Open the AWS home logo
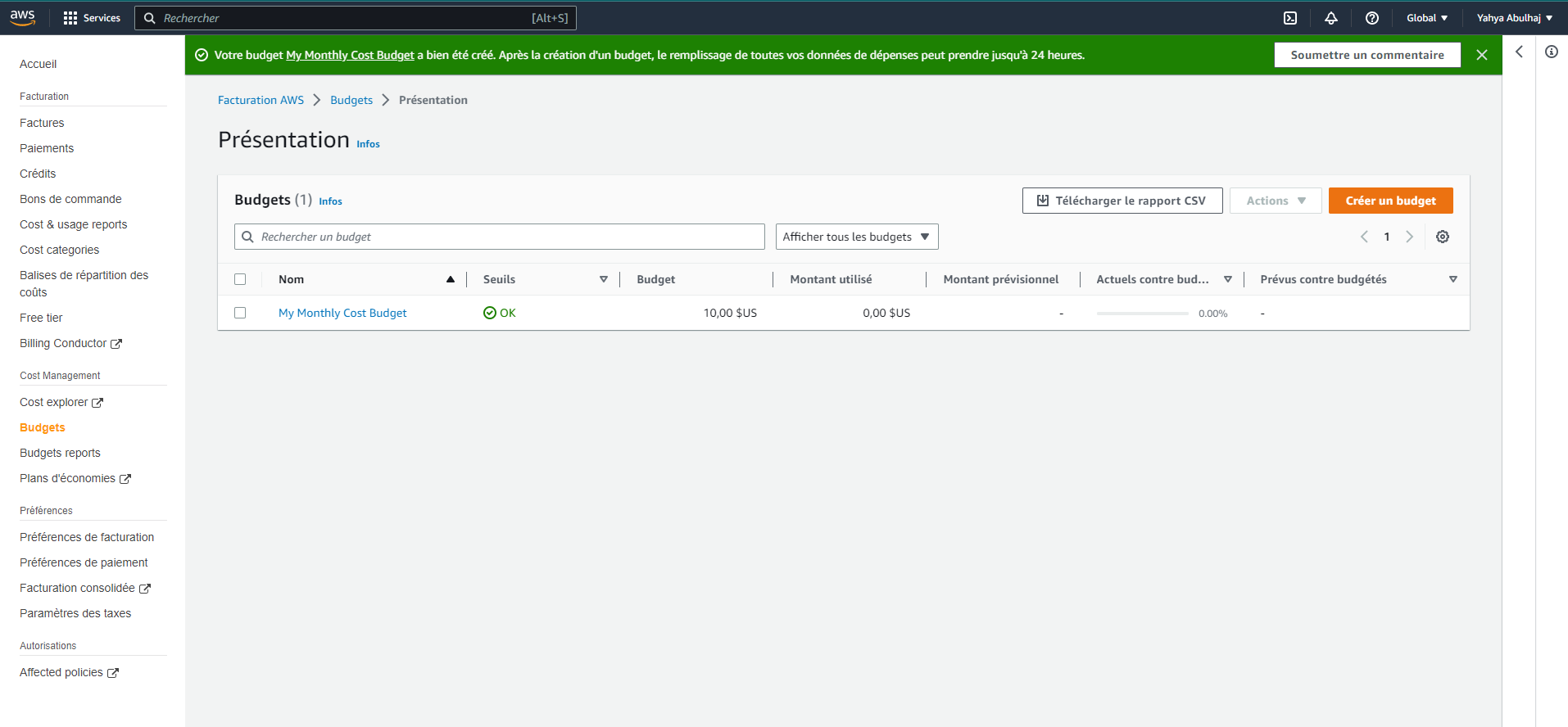 [22, 17]
